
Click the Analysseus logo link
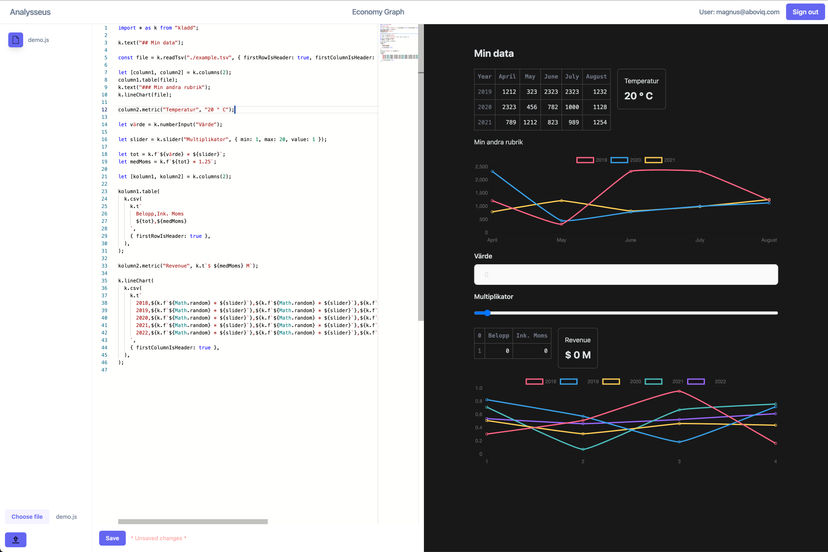pyautogui.click(x=30, y=12)
